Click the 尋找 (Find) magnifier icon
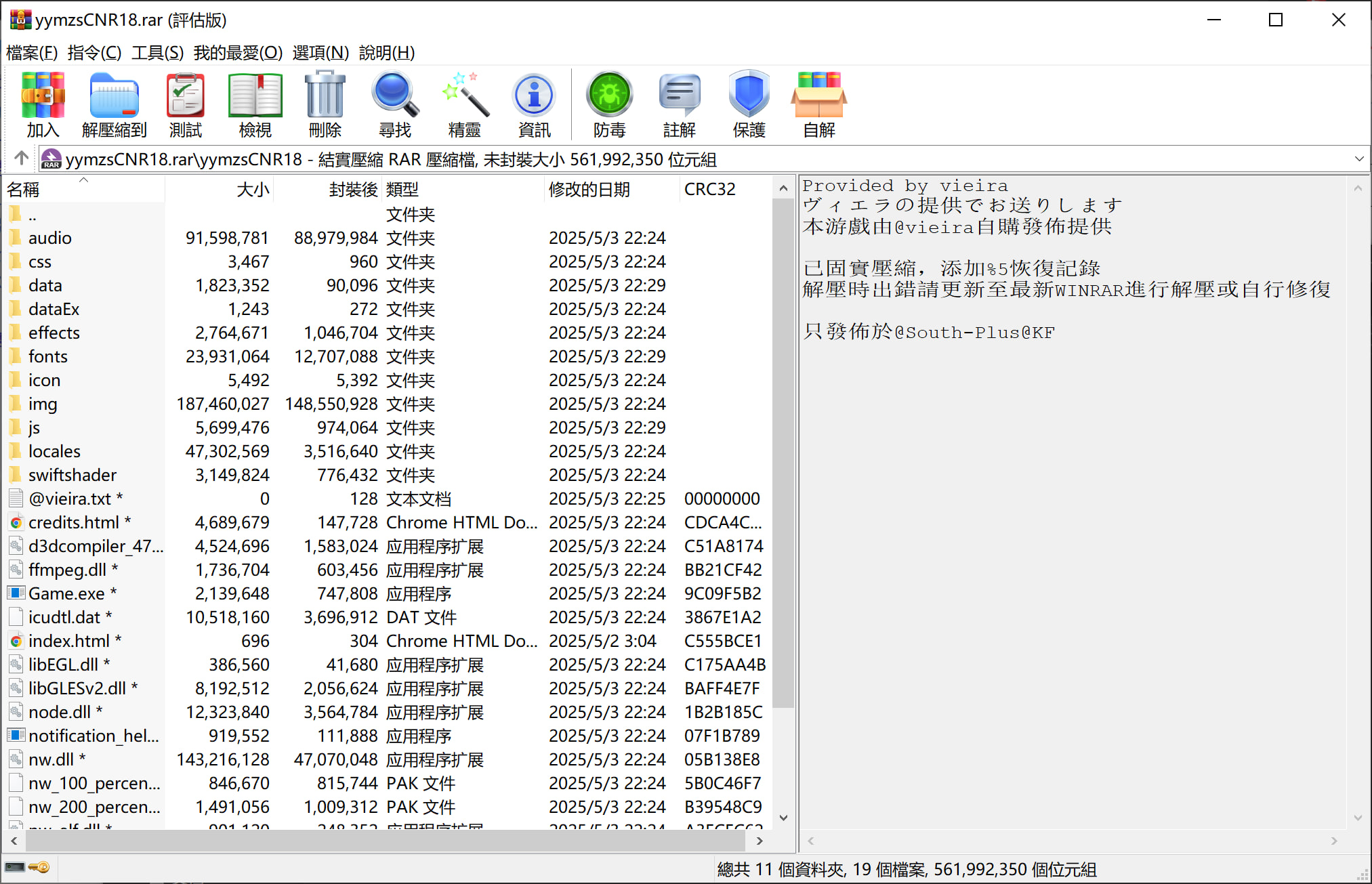Screen dimensions: 1372x884 (395, 95)
